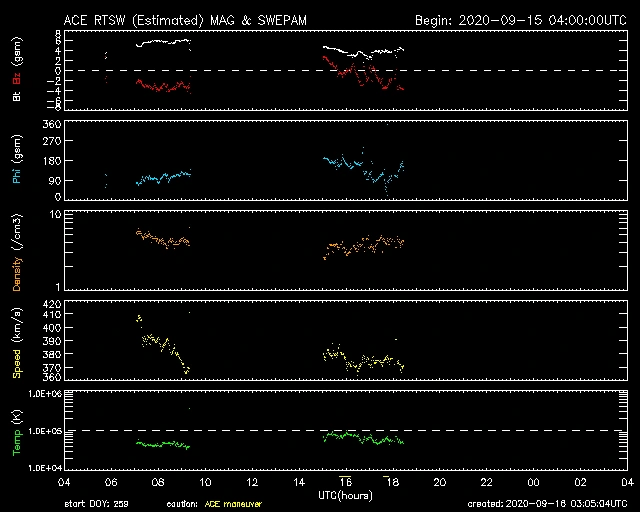This screenshot has height=512, width=640.
Task: Click the 10 tick label on Density axis
Action: pos(55,215)
